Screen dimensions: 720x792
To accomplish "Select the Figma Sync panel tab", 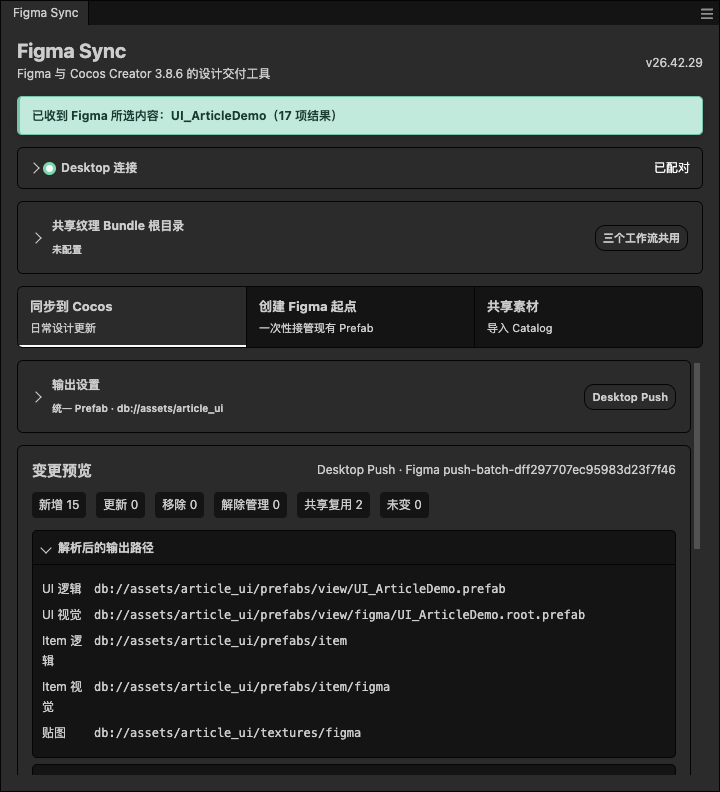I will pyautogui.click(x=45, y=13).
